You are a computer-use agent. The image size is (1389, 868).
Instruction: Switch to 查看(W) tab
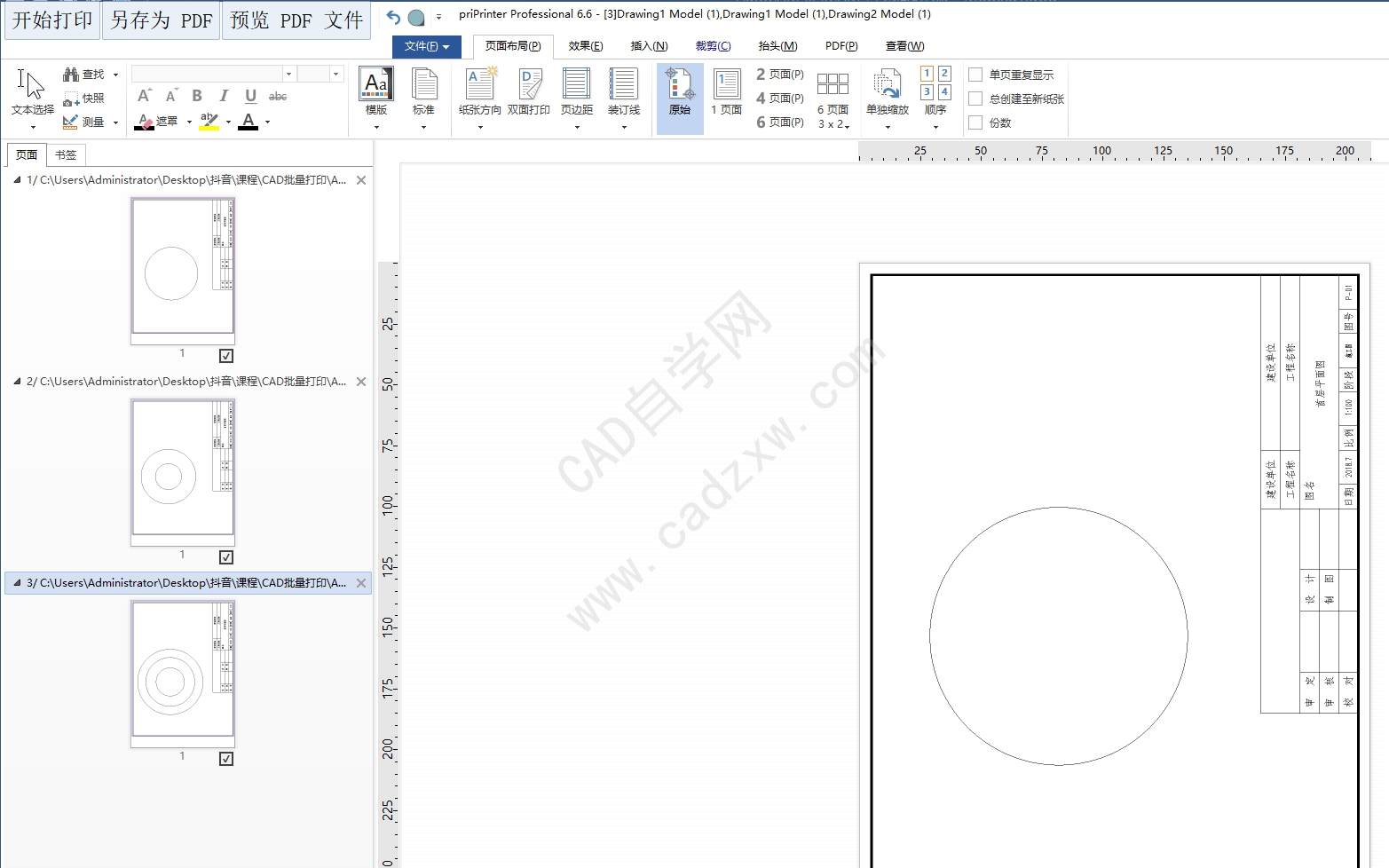click(x=905, y=46)
